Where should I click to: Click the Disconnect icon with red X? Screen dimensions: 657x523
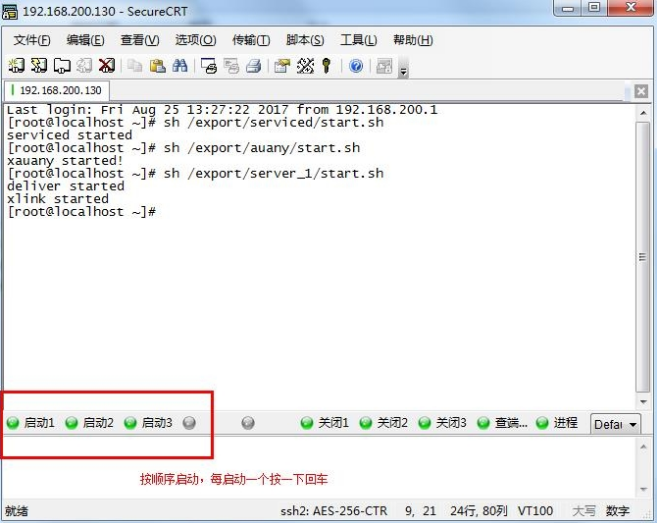(107, 66)
